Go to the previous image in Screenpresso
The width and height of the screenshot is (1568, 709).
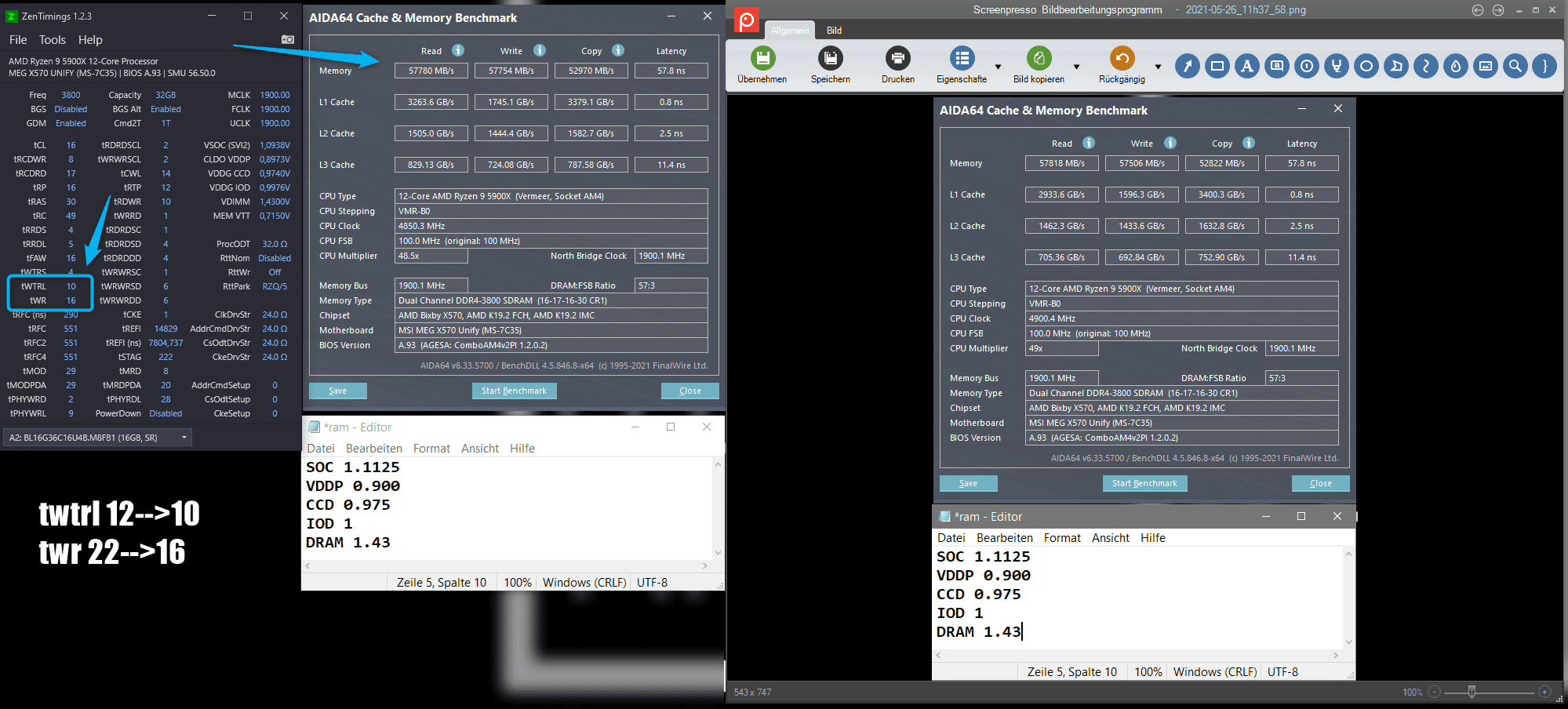point(1478,10)
